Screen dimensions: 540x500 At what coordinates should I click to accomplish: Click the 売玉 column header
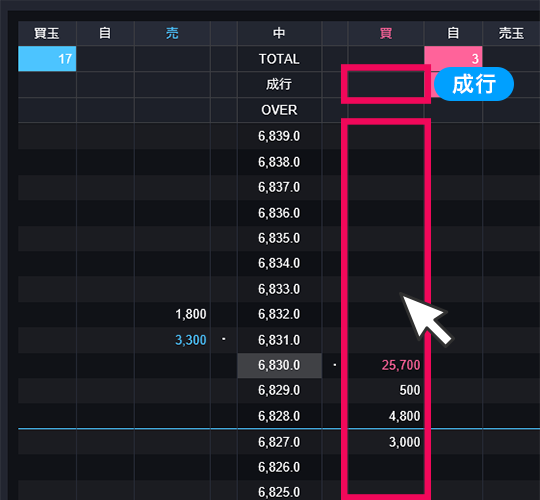coord(511,33)
